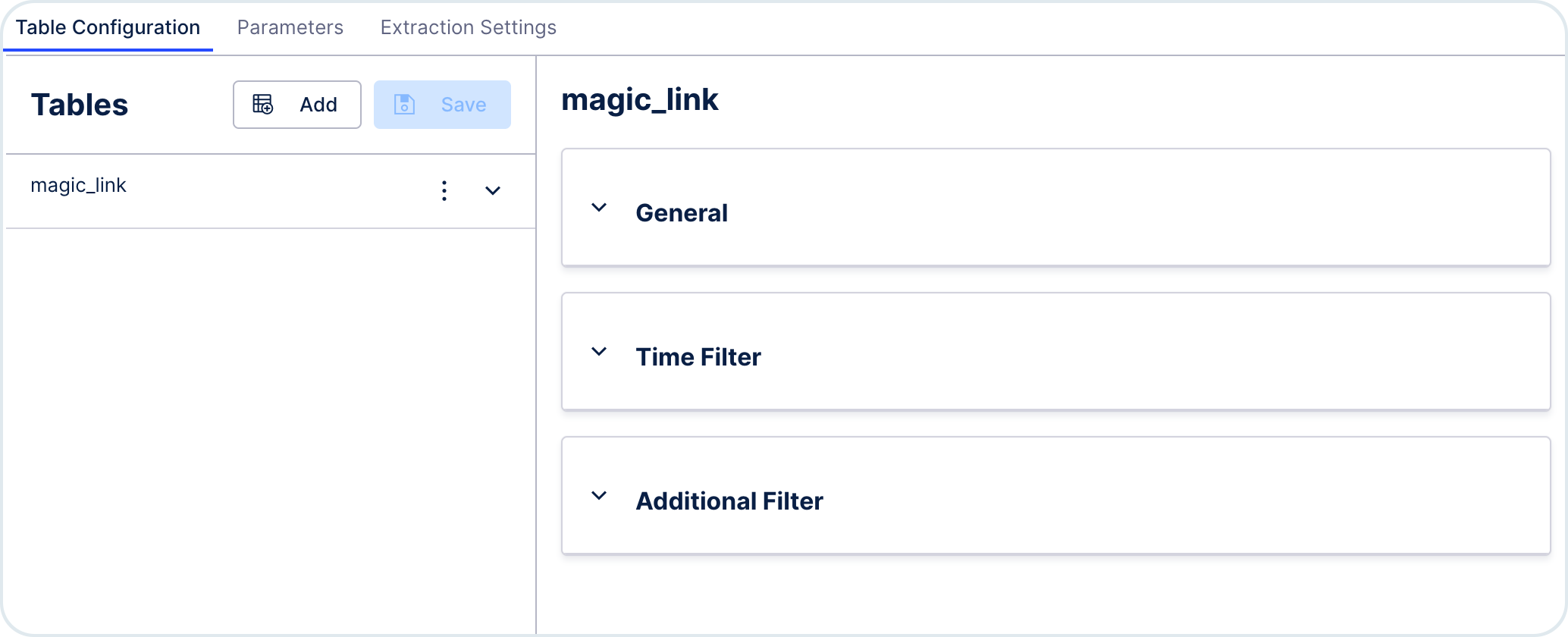Expand the General section chevron
This screenshot has height=637, width=1568.
coord(599,207)
